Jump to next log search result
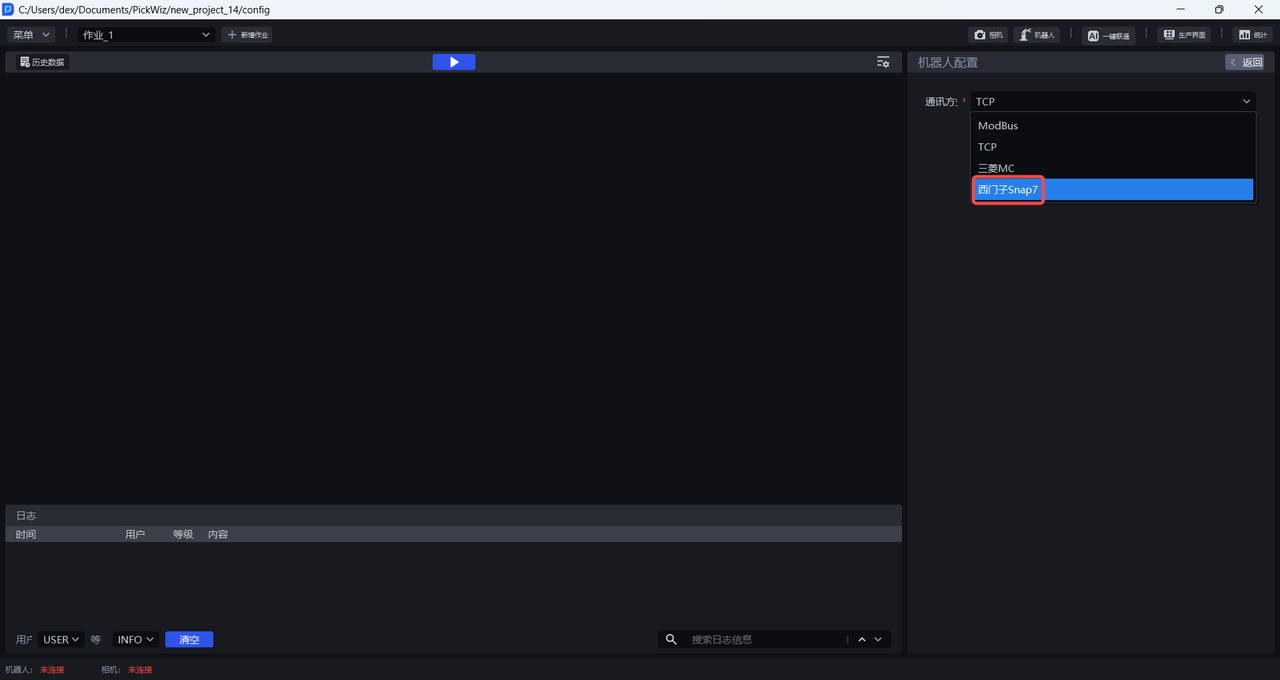 tap(878, 640)
